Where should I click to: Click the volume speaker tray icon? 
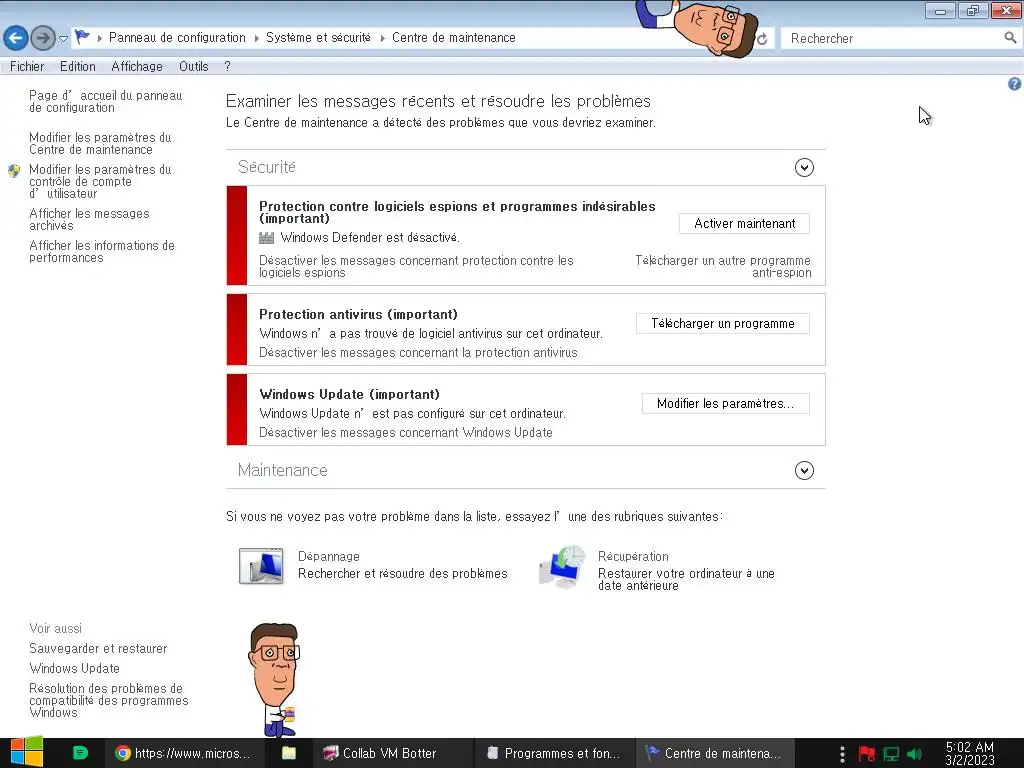[x=914, y=754]
